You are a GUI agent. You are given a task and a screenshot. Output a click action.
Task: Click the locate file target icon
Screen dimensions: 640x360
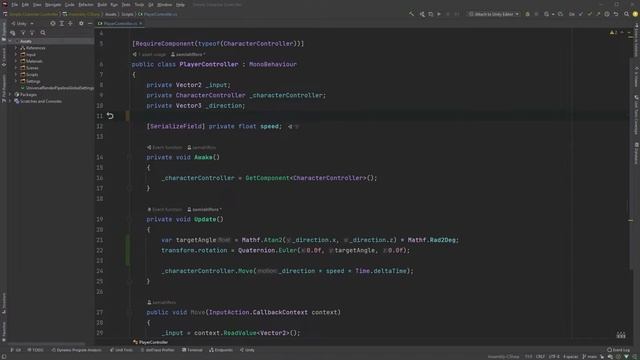click(x=53, y=24)
